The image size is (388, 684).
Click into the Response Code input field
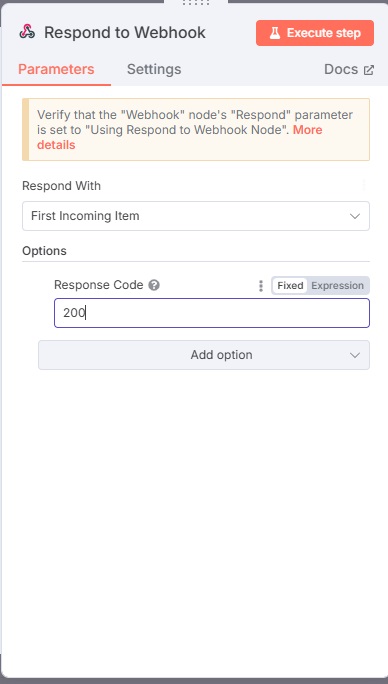[212, 313]
